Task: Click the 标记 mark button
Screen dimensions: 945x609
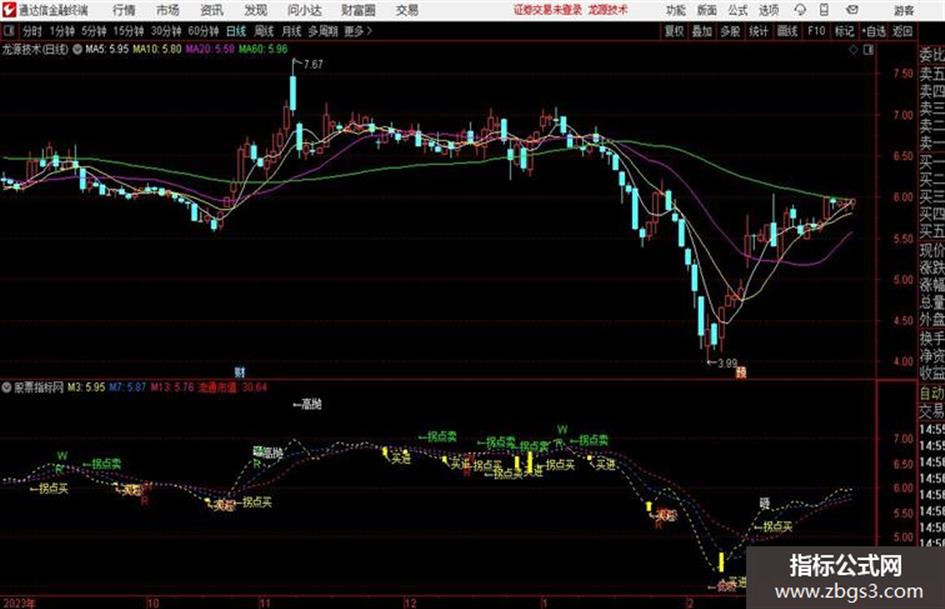Action: [844, 31]
